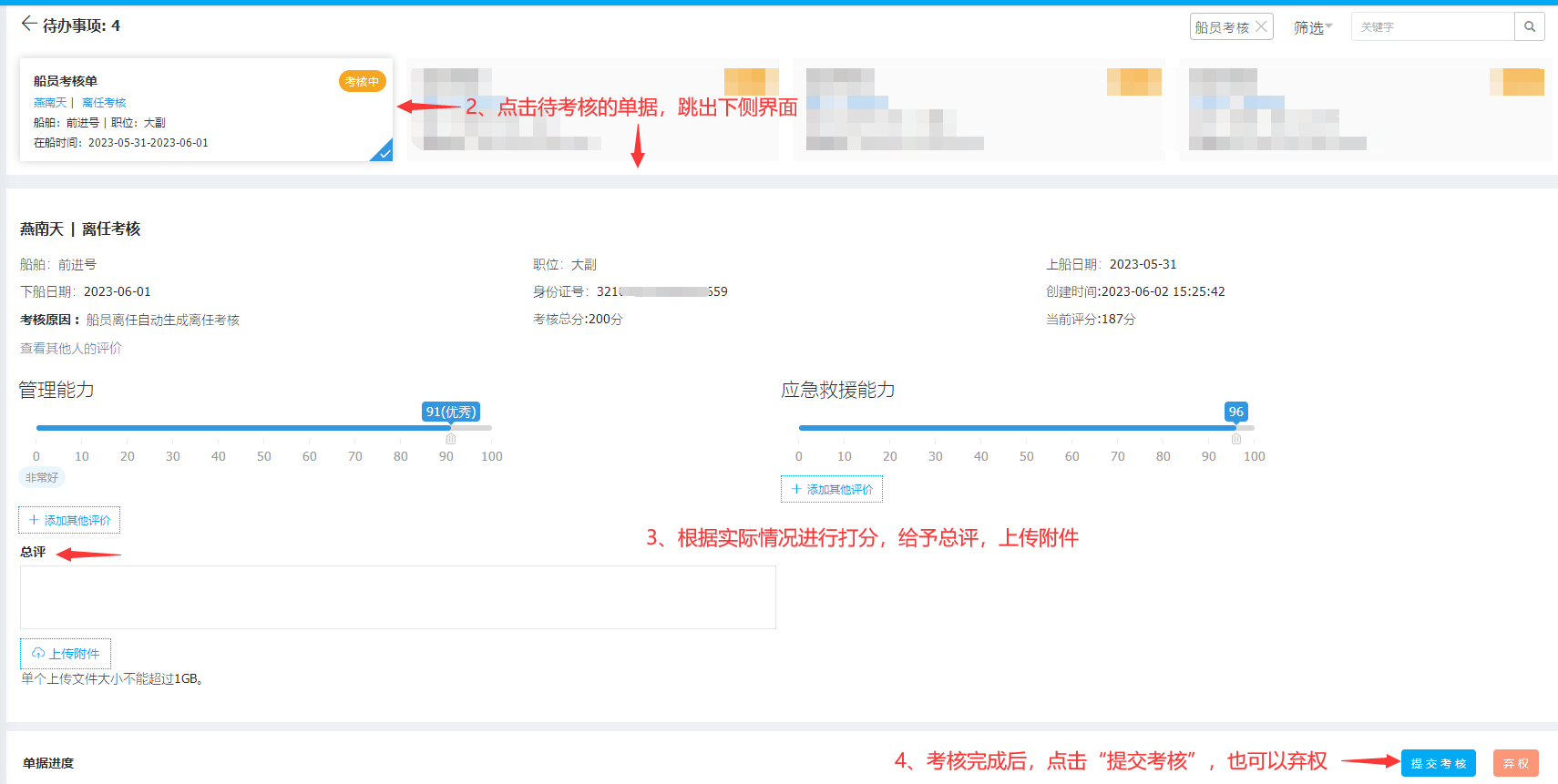
Task: Click the 考核总分:200分 text
Action: click(578, 319)
